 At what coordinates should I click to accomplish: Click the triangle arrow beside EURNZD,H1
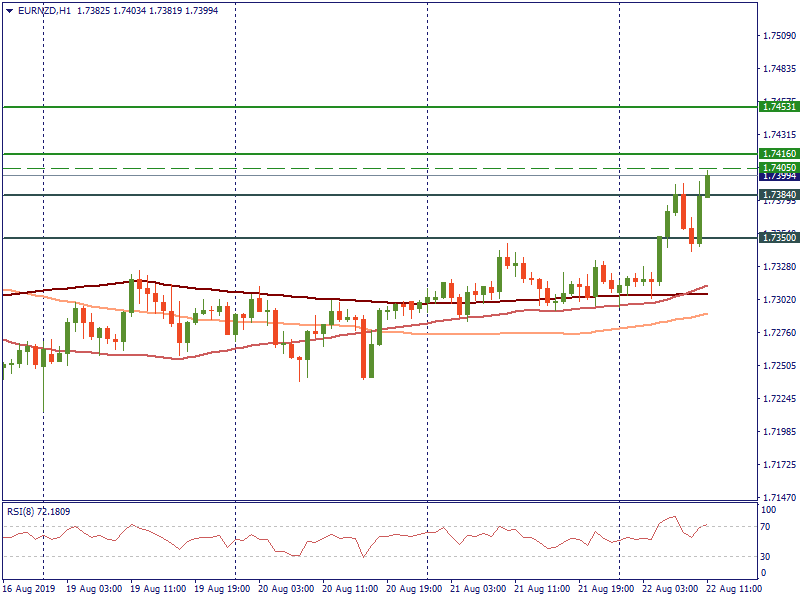coord(10,10)
